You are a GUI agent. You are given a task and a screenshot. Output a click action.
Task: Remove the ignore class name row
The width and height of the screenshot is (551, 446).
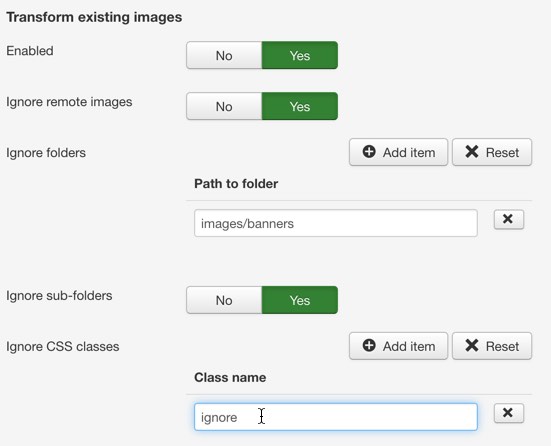click(508, 413)
